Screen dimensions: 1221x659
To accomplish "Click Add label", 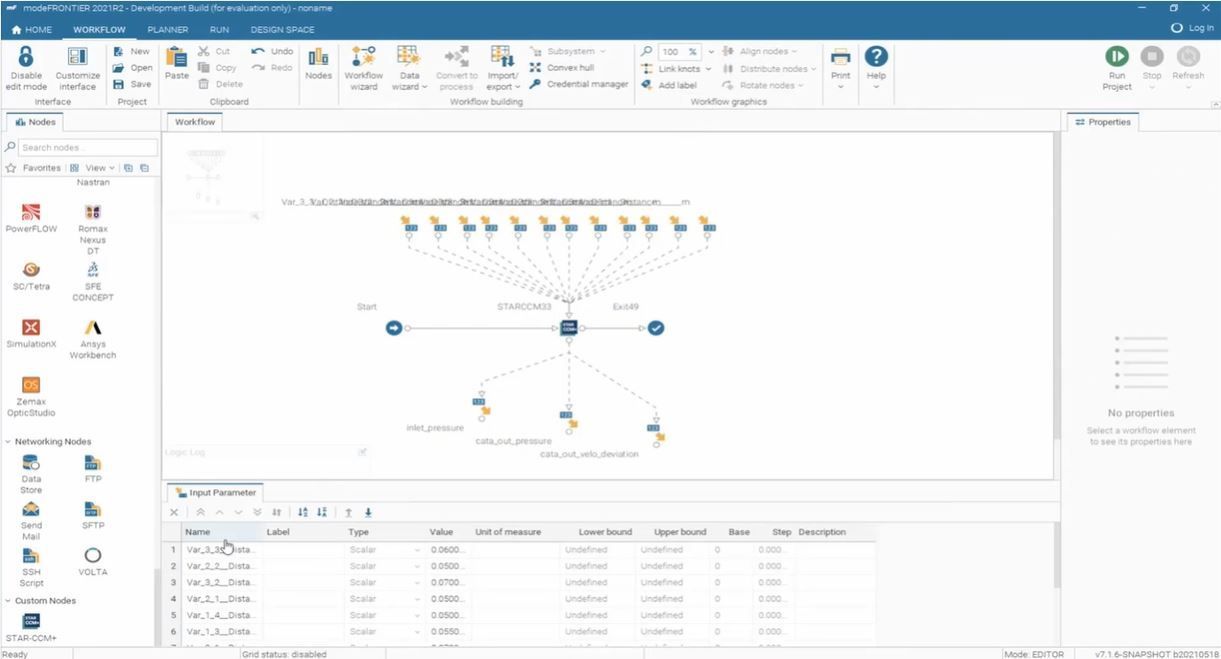I will tap(669, 85).
